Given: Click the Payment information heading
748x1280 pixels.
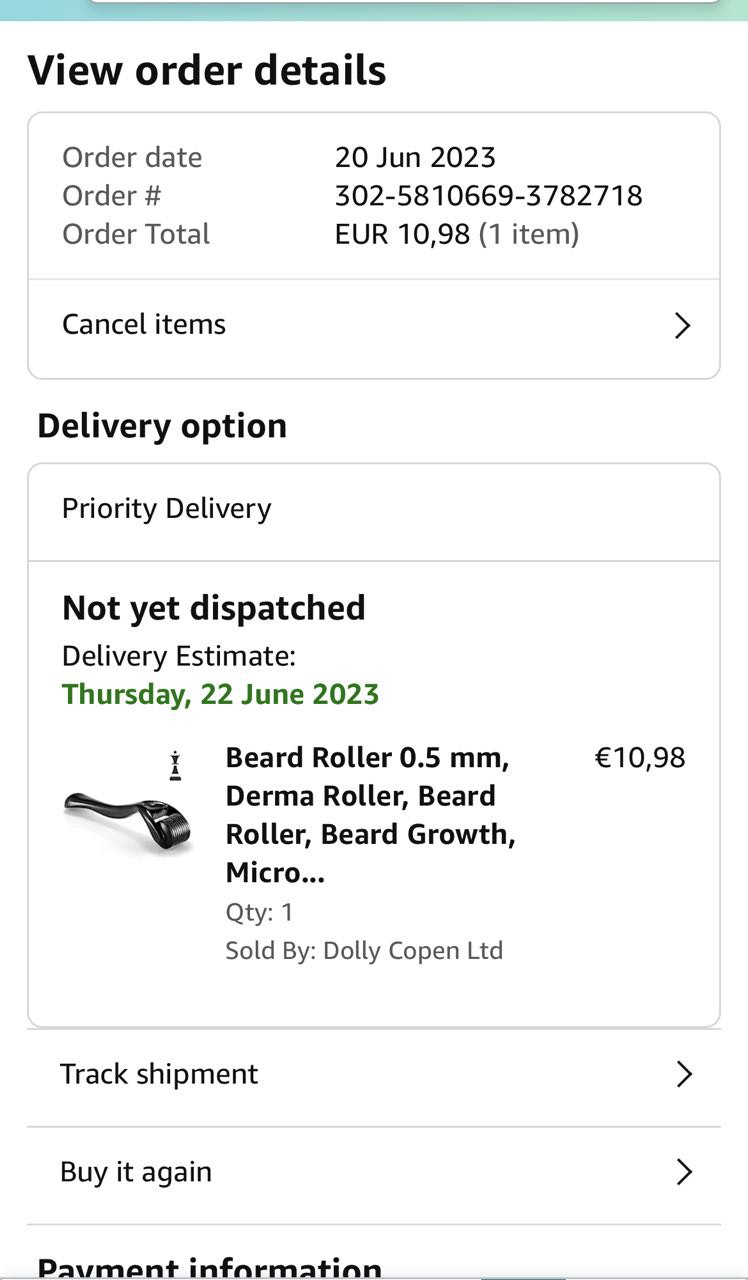Looking at the screenshot, I should [x=210, y=1268].
